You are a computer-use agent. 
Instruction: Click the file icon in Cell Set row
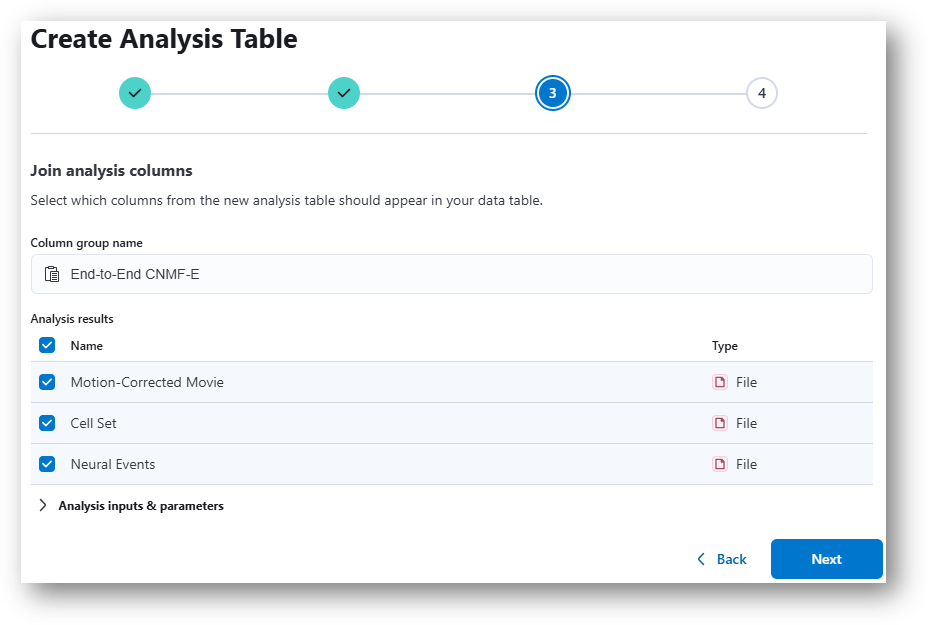coord(720,423)
